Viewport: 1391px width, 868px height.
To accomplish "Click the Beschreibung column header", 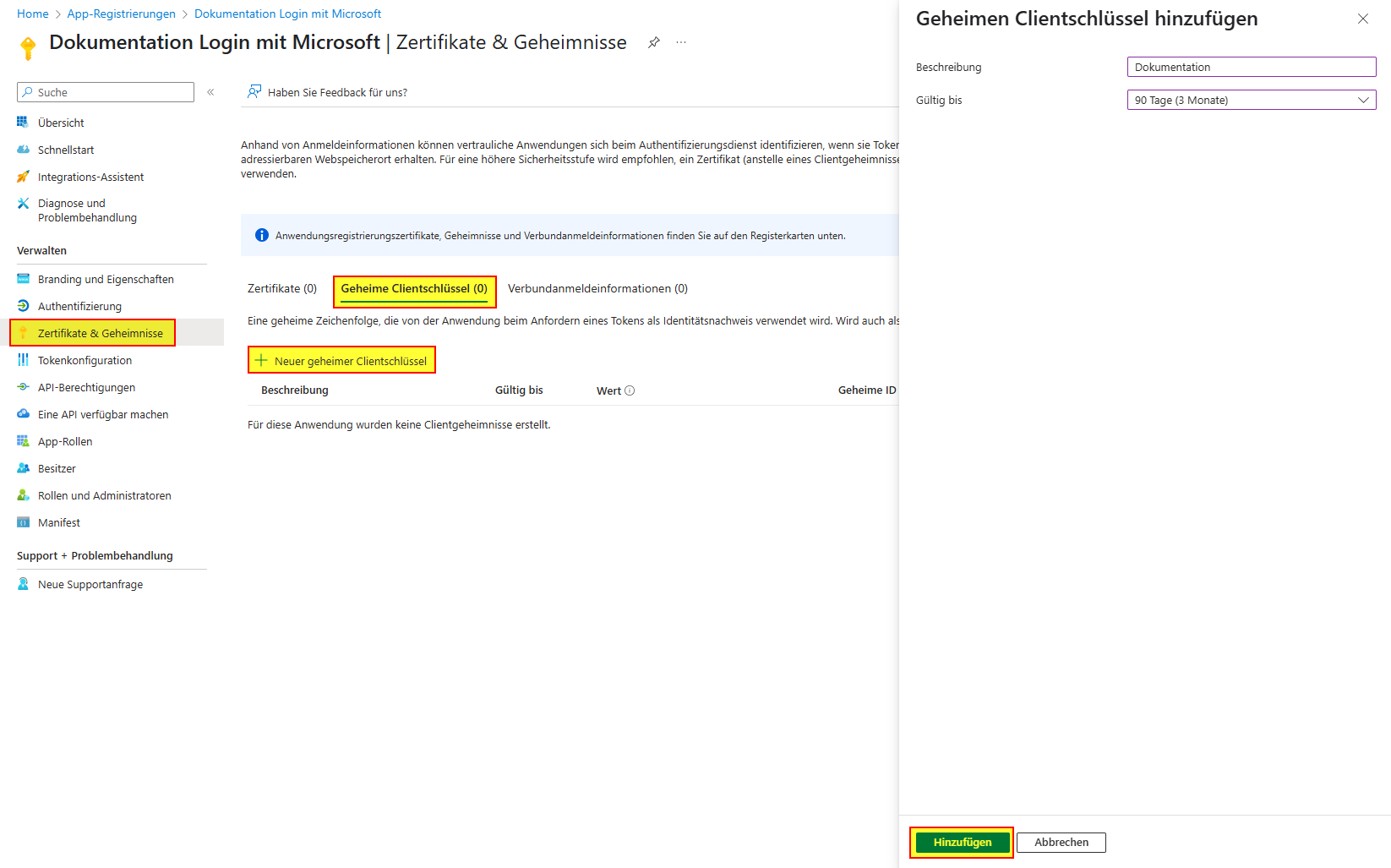I will pyautogui.click(x=295, y=390).
